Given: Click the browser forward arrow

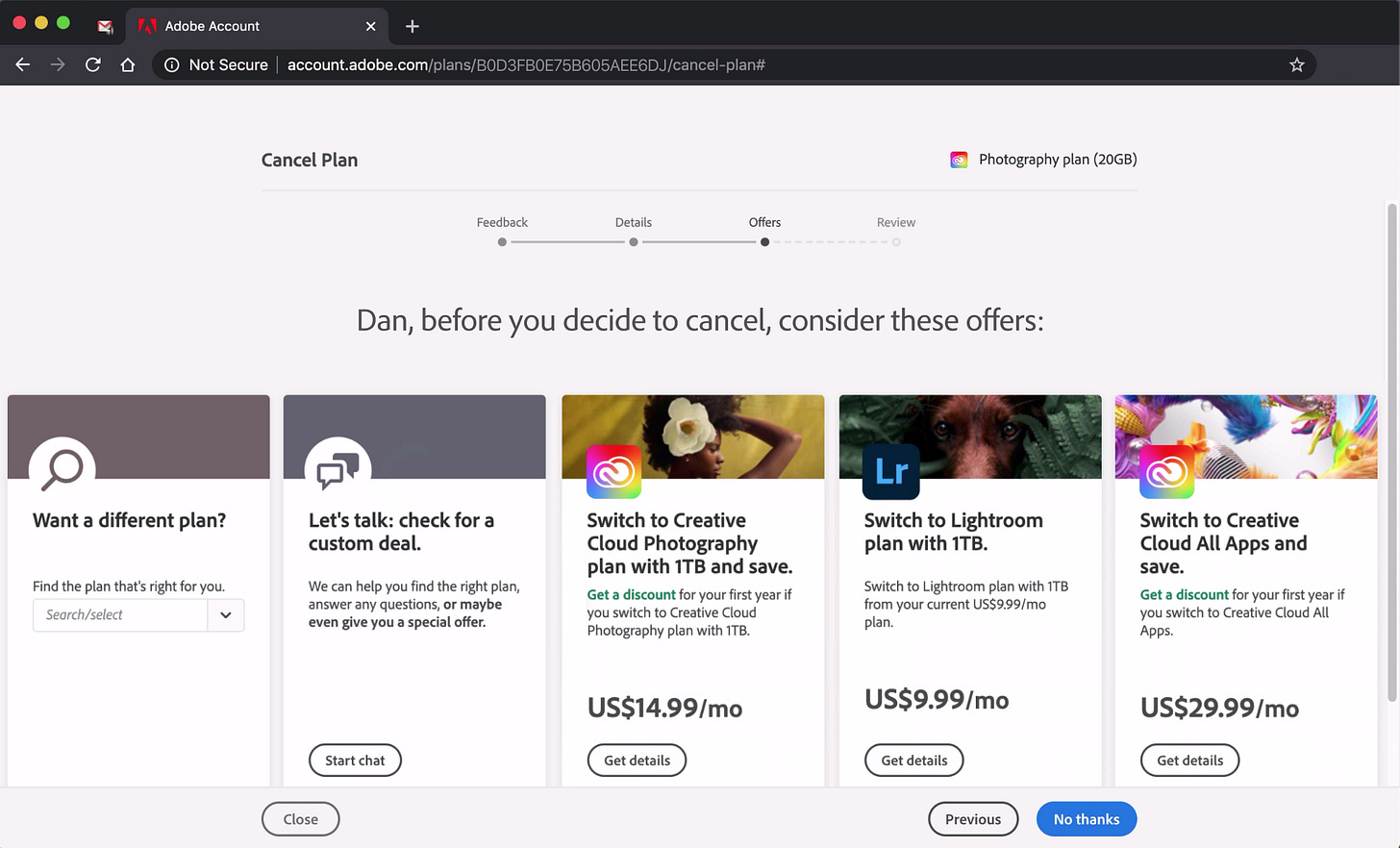Looking at the screenshot, I should point(58,64).
